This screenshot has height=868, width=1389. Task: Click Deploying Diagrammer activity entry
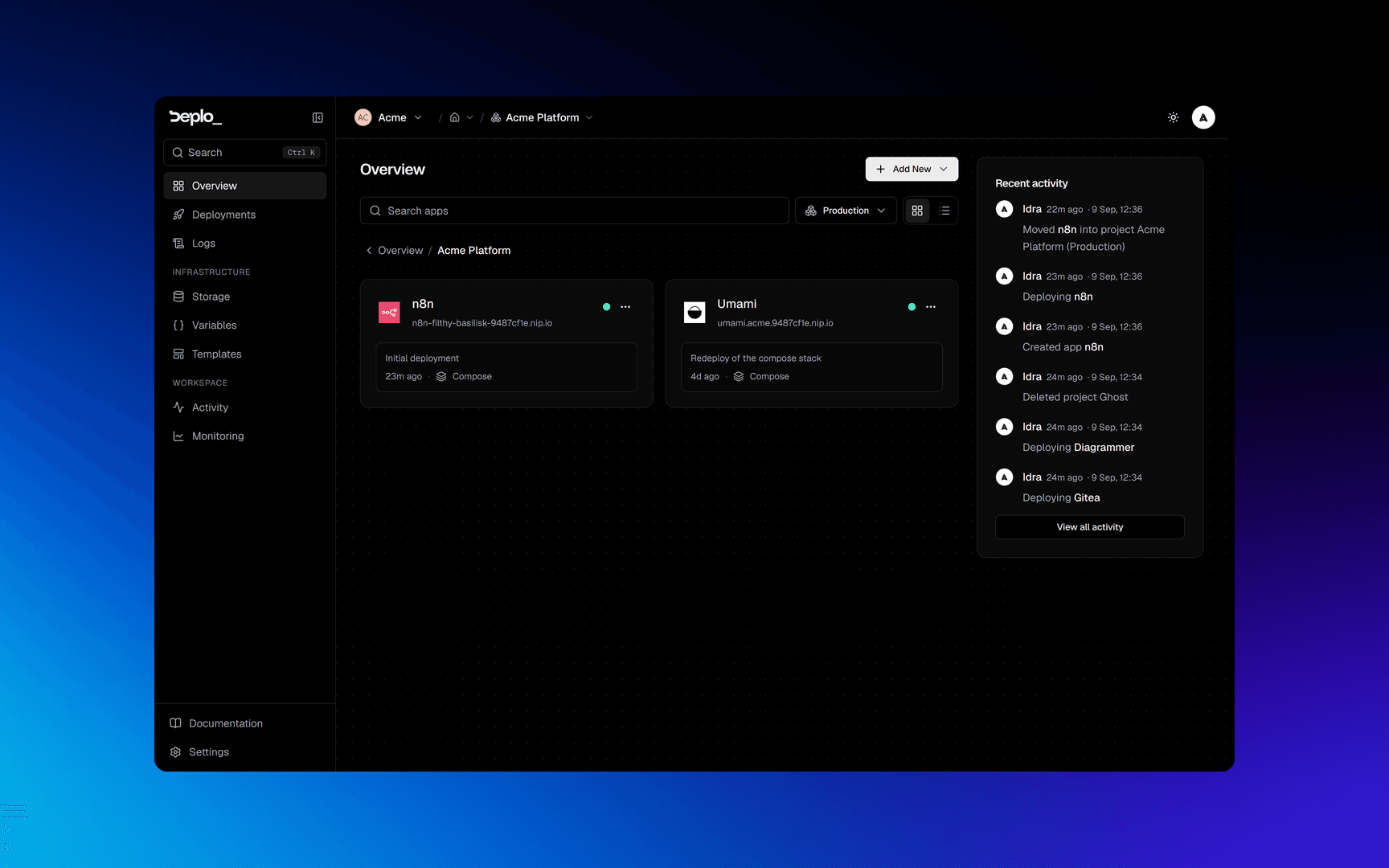click(1090, 437)
